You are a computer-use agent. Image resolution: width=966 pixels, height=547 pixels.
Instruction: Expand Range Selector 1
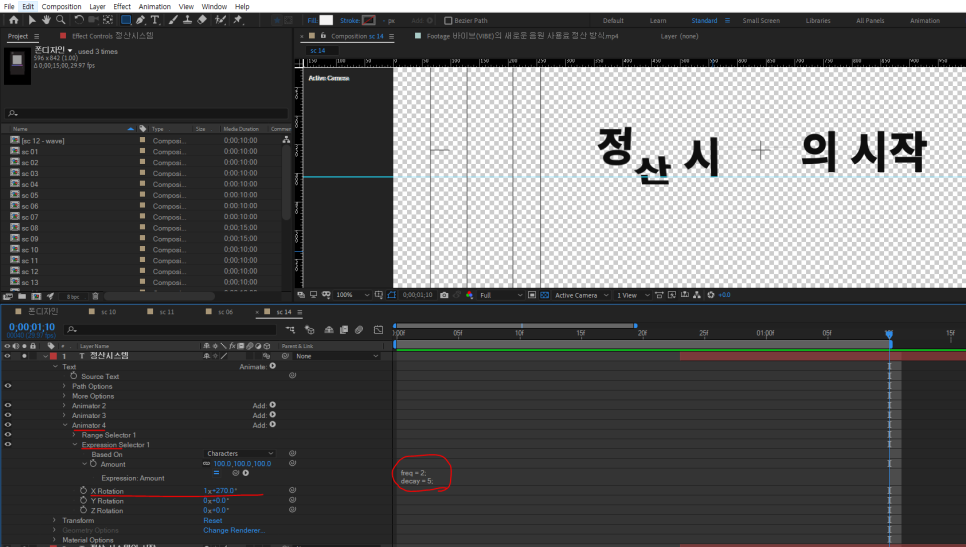tap(74, 435)
